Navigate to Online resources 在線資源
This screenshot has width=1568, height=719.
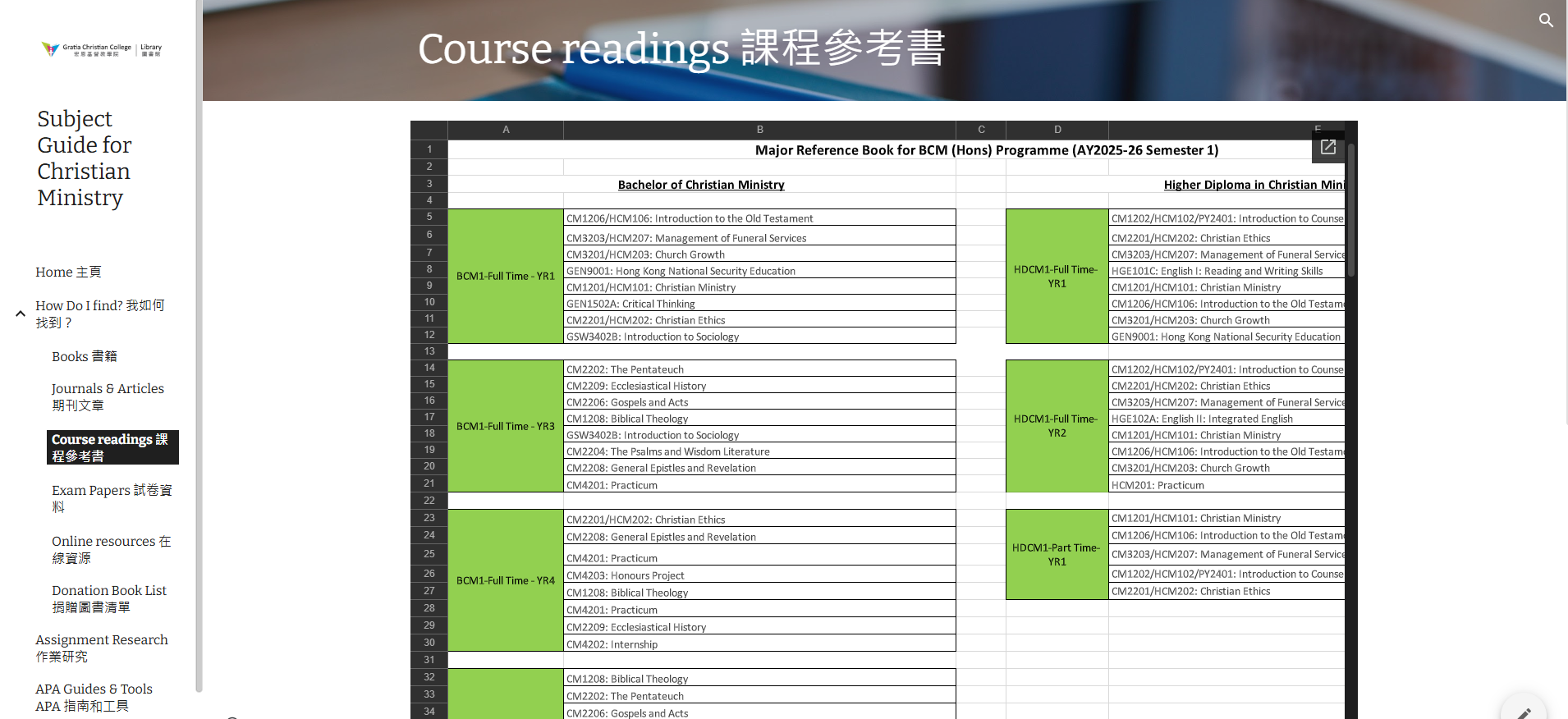click(112, 549)
